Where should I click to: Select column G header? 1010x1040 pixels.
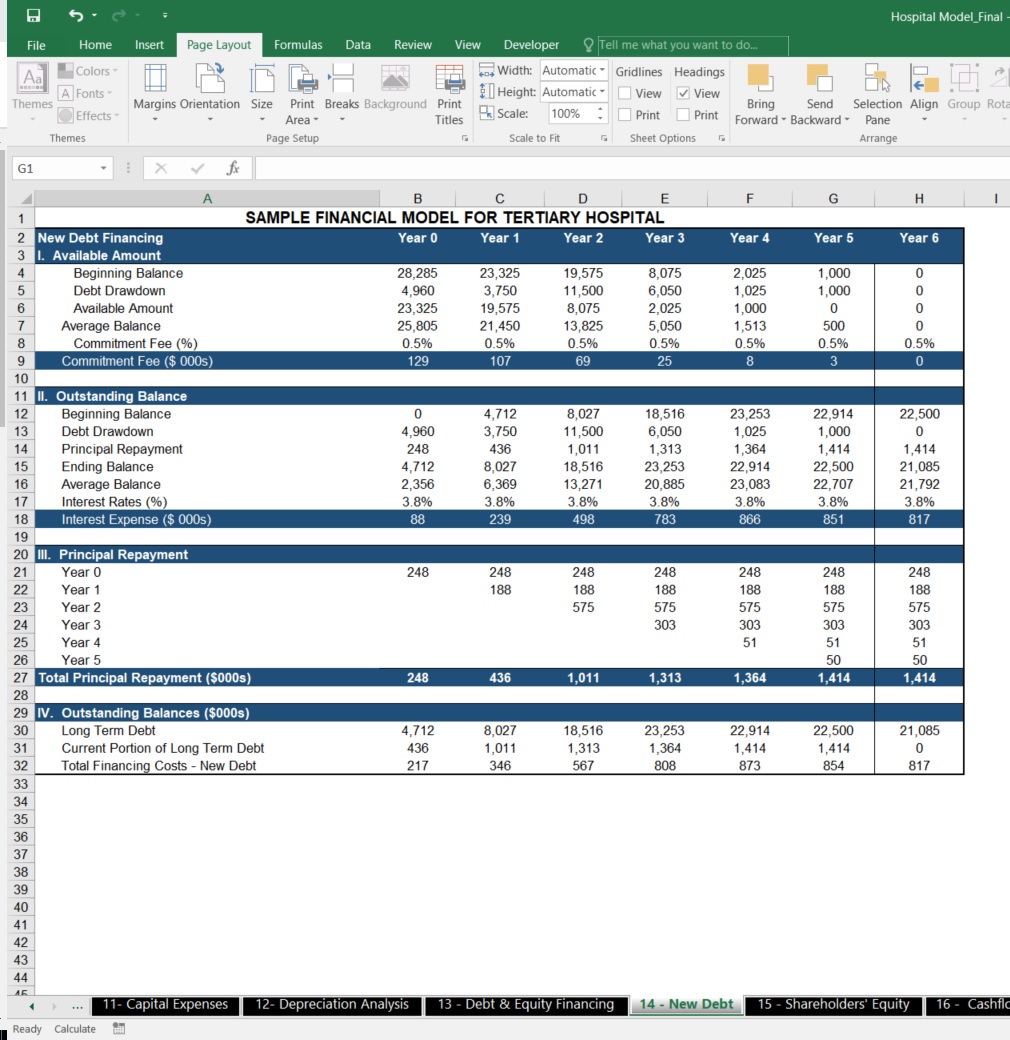833,198
